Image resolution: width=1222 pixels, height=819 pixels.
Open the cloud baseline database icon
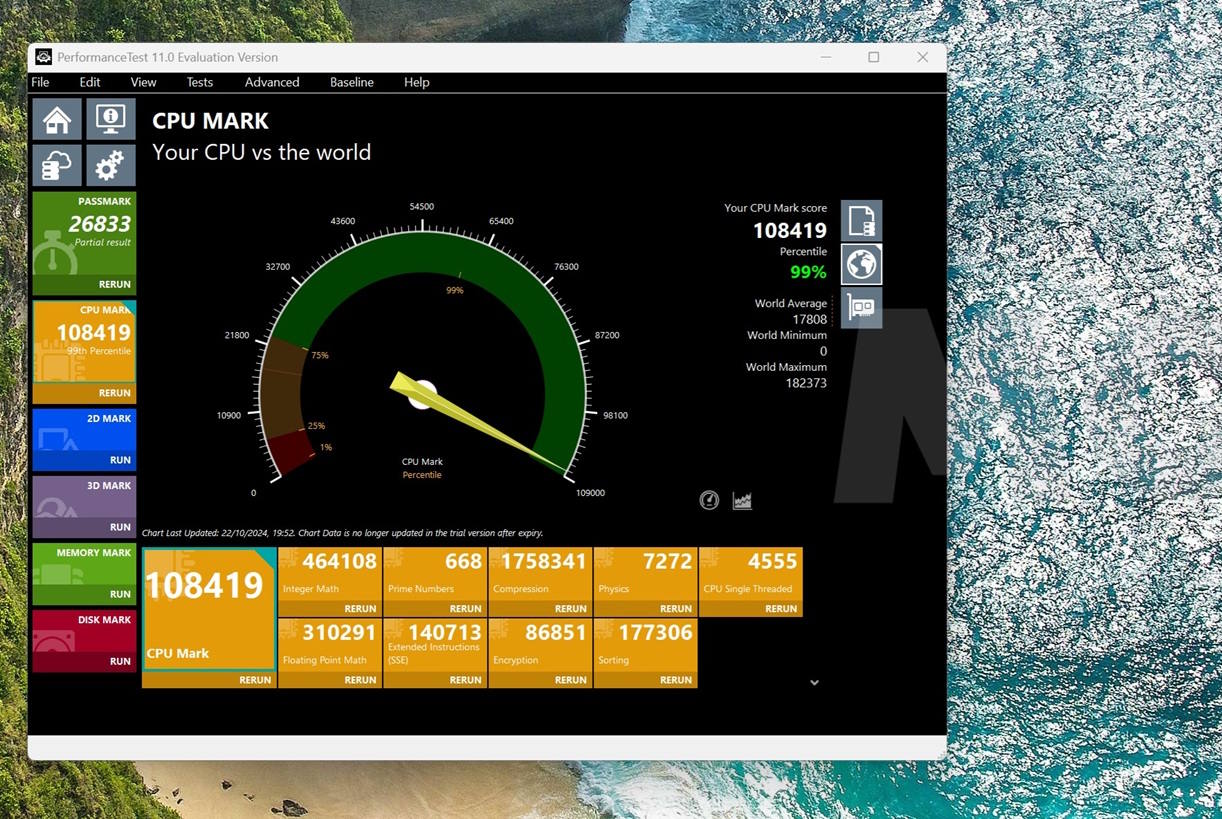[57, 166]
